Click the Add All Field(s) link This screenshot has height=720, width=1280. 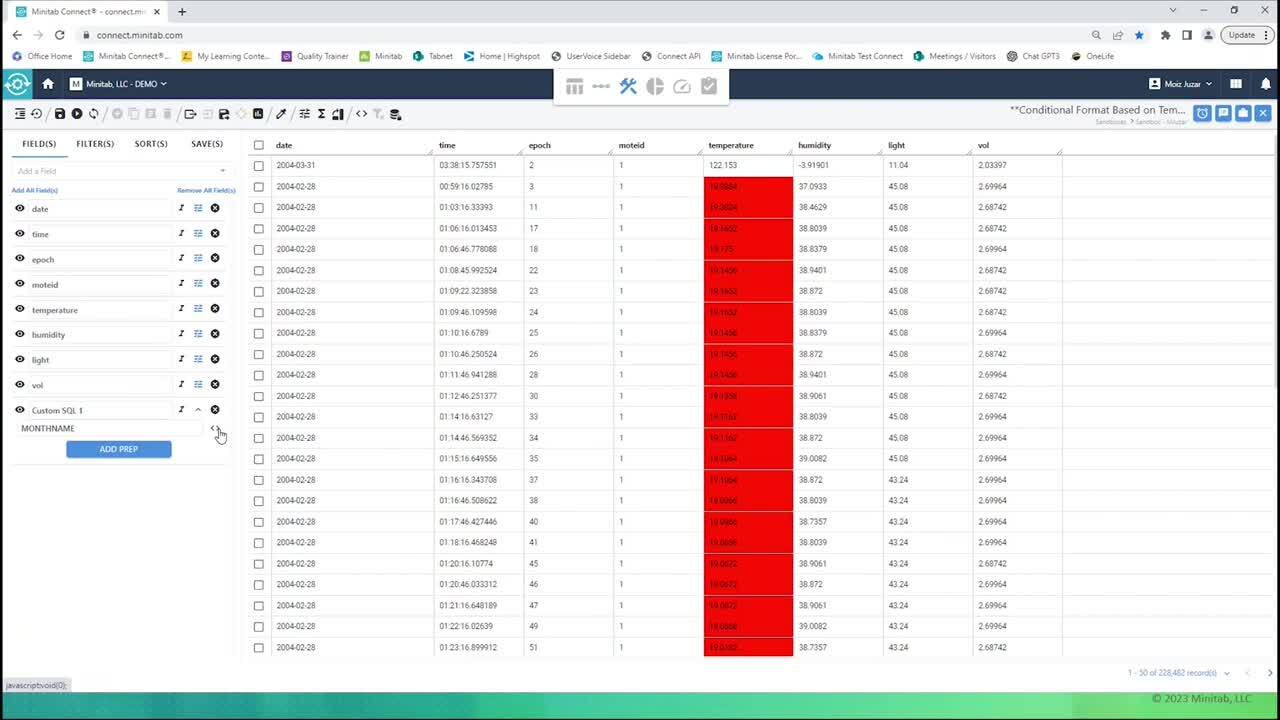point(36,190)
